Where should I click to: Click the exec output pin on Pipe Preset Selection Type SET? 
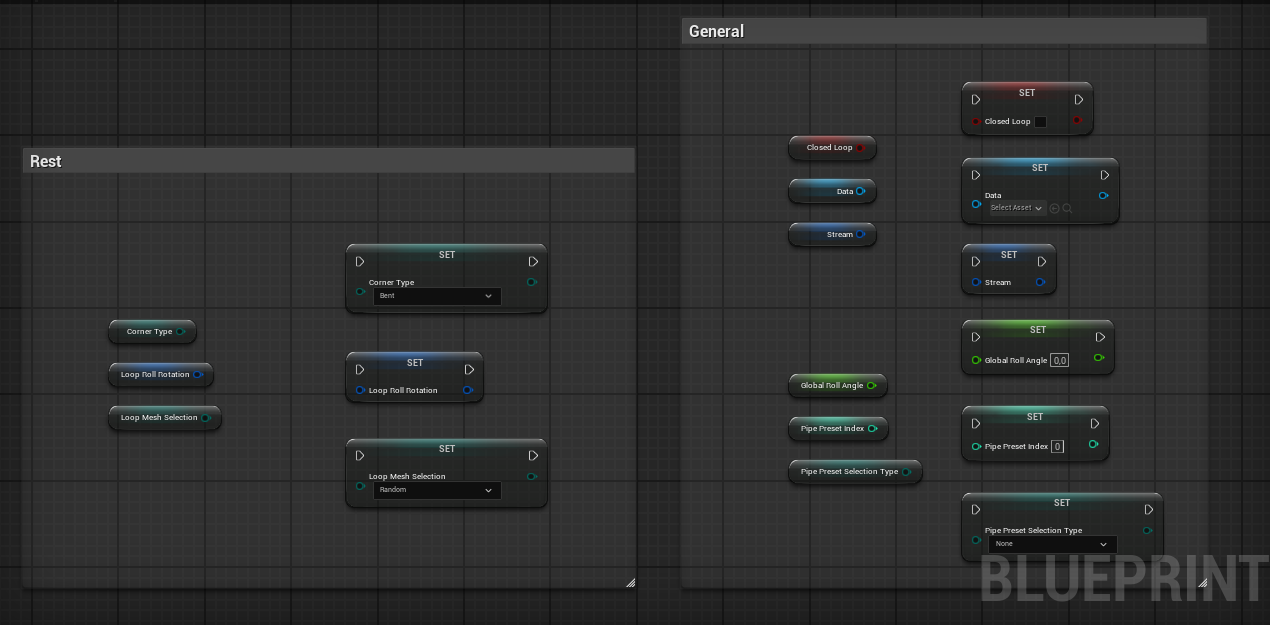click(x=1148, y=509)
